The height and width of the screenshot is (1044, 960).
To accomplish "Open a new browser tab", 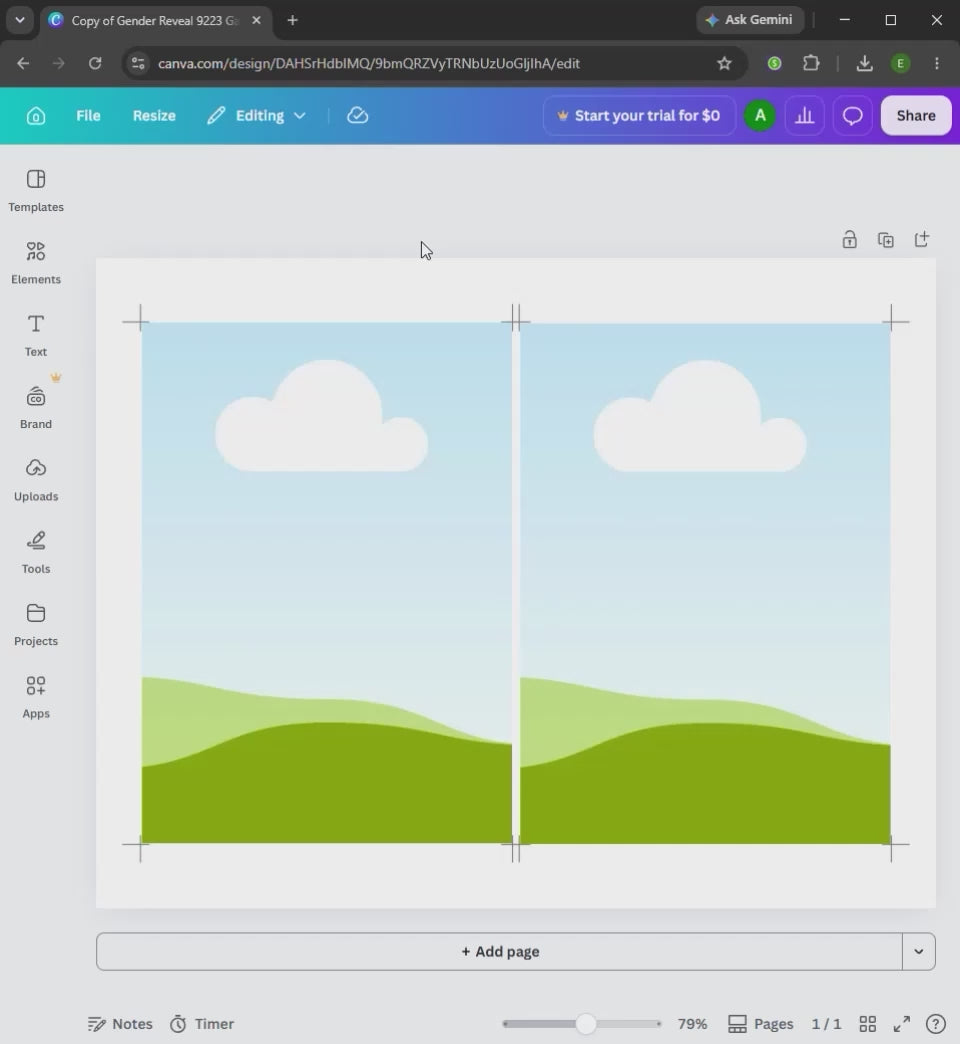I will [292, 21].
